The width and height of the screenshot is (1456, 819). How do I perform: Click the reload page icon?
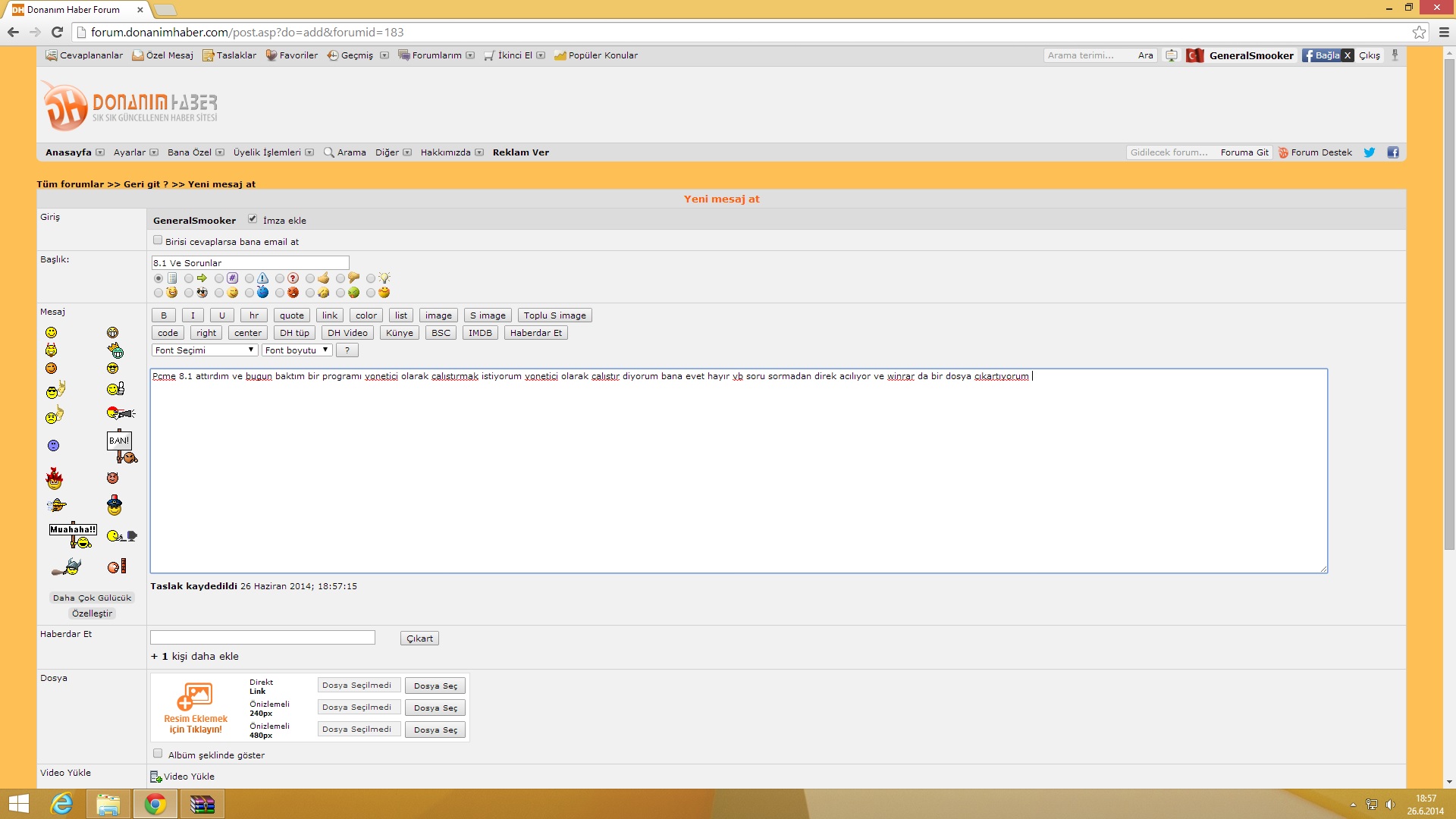tap(57, 32)
